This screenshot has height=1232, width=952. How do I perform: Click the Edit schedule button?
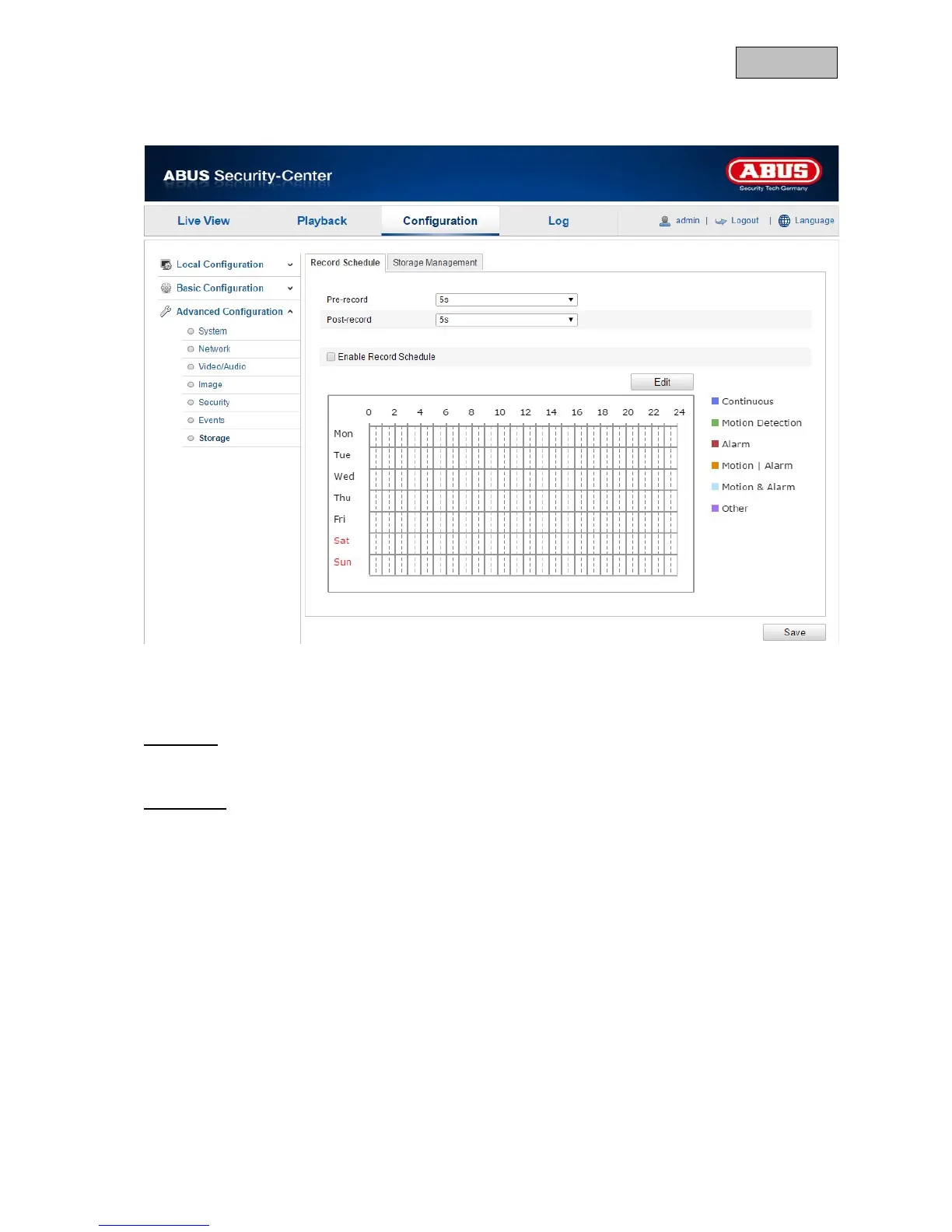click(662, 382)
